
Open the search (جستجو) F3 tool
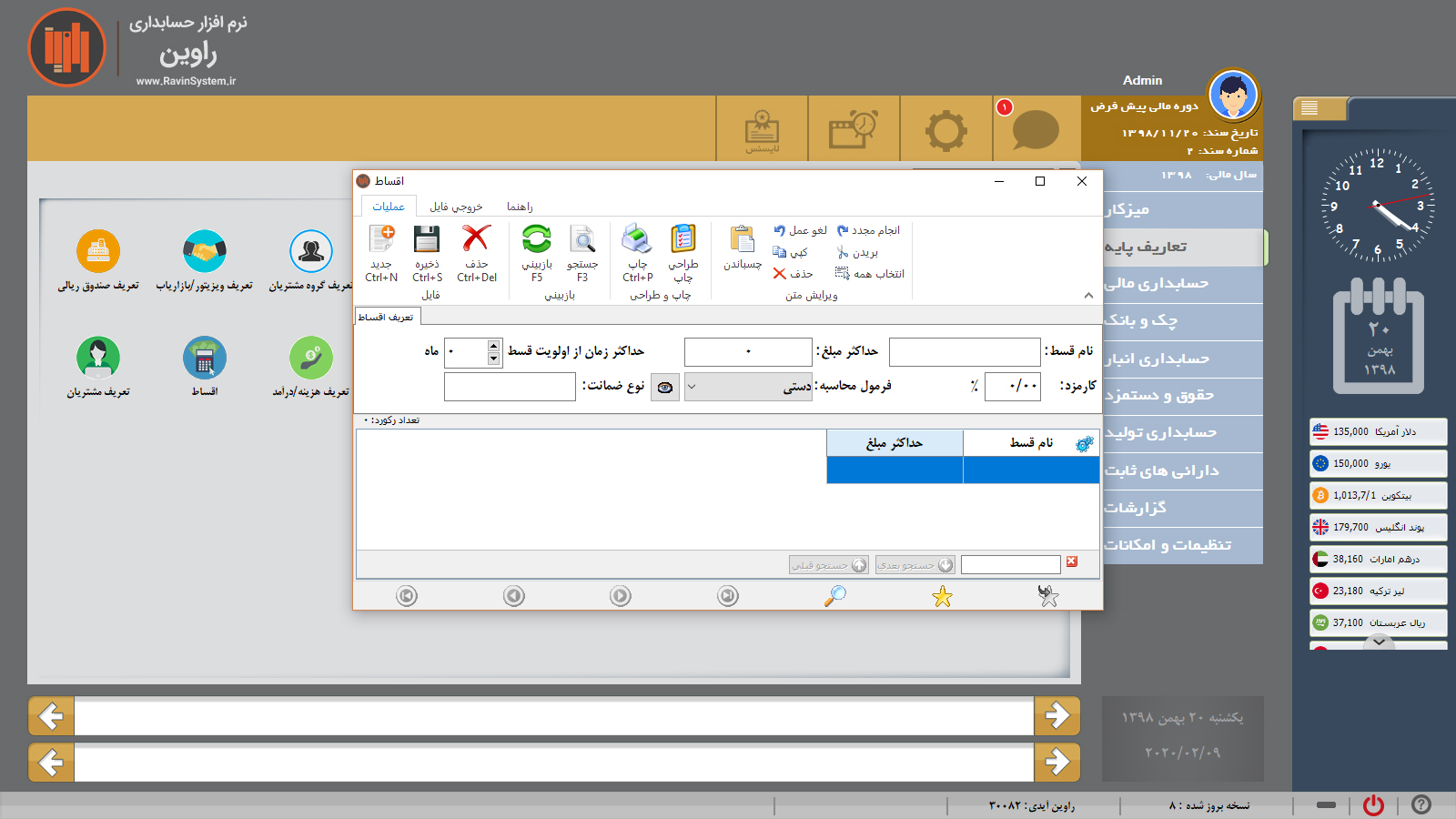582,240
